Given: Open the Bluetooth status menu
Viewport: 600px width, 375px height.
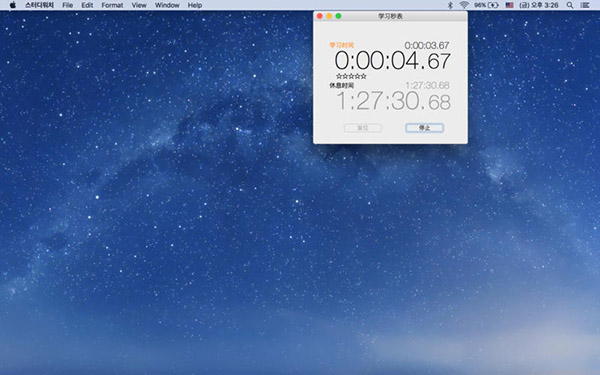Looking at the screenshot, I should pos(450,5).
